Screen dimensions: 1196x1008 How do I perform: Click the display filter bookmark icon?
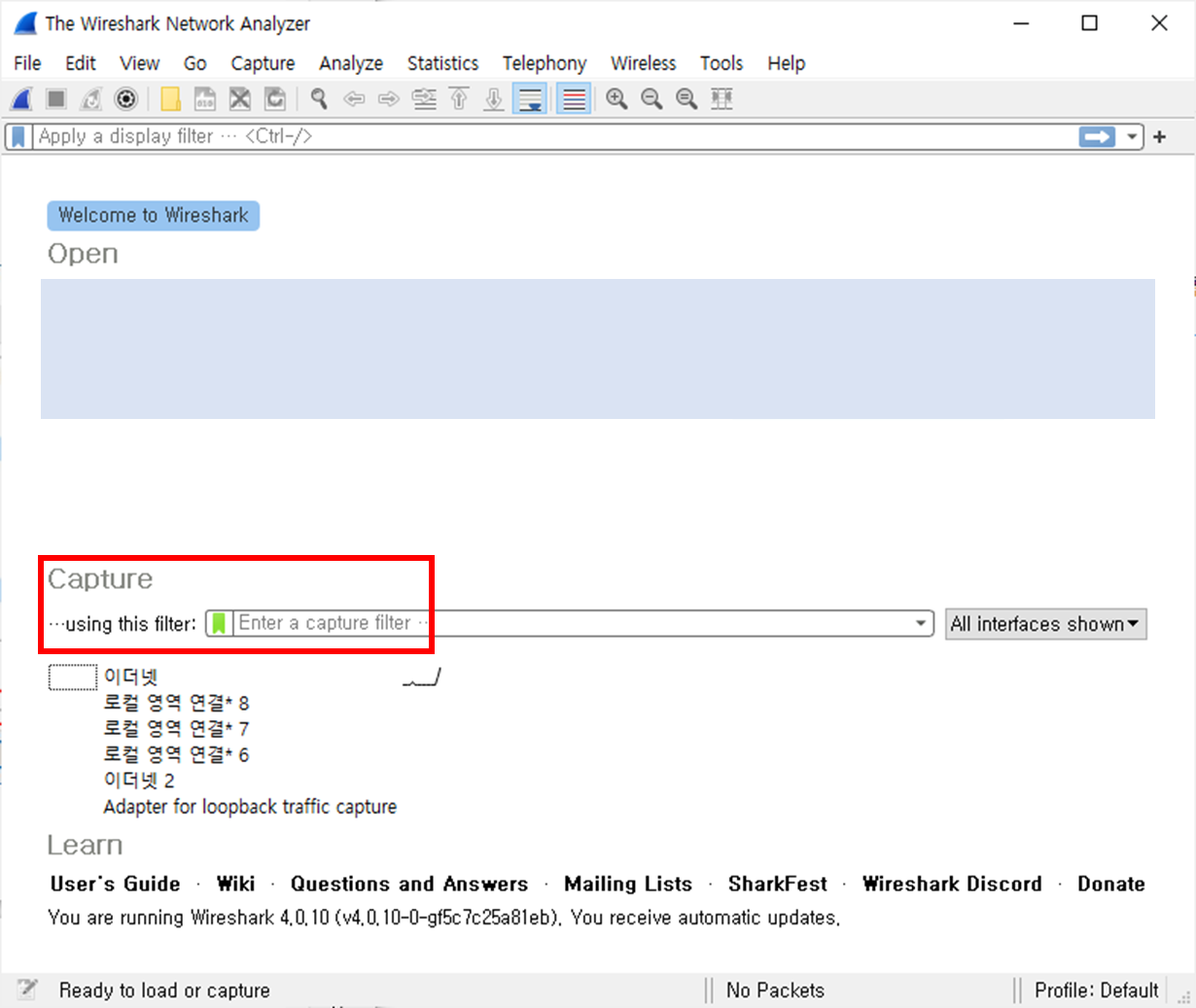(x=18, y=137)
